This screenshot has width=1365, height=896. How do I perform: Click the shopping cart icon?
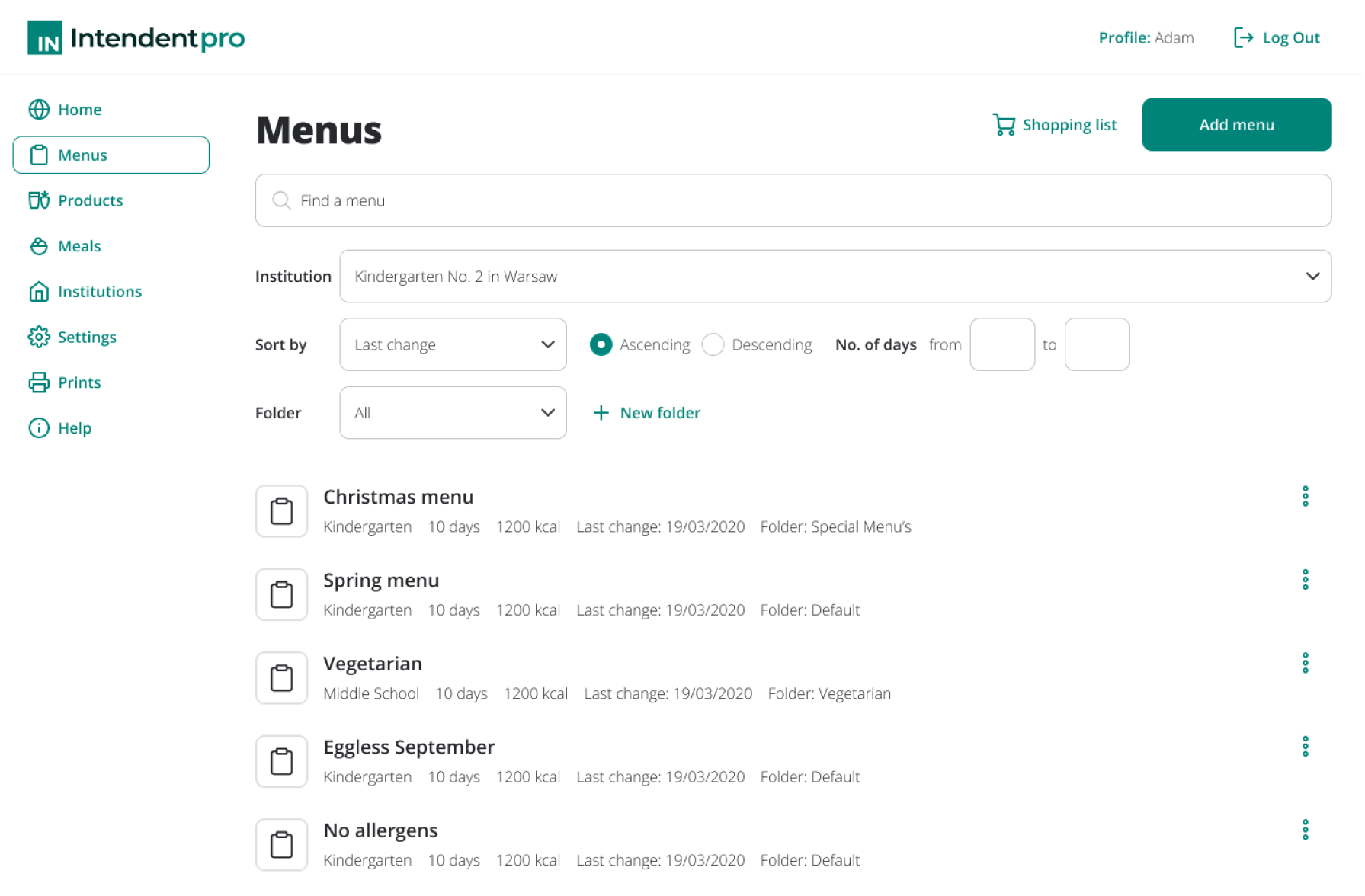coord(1004,125)
